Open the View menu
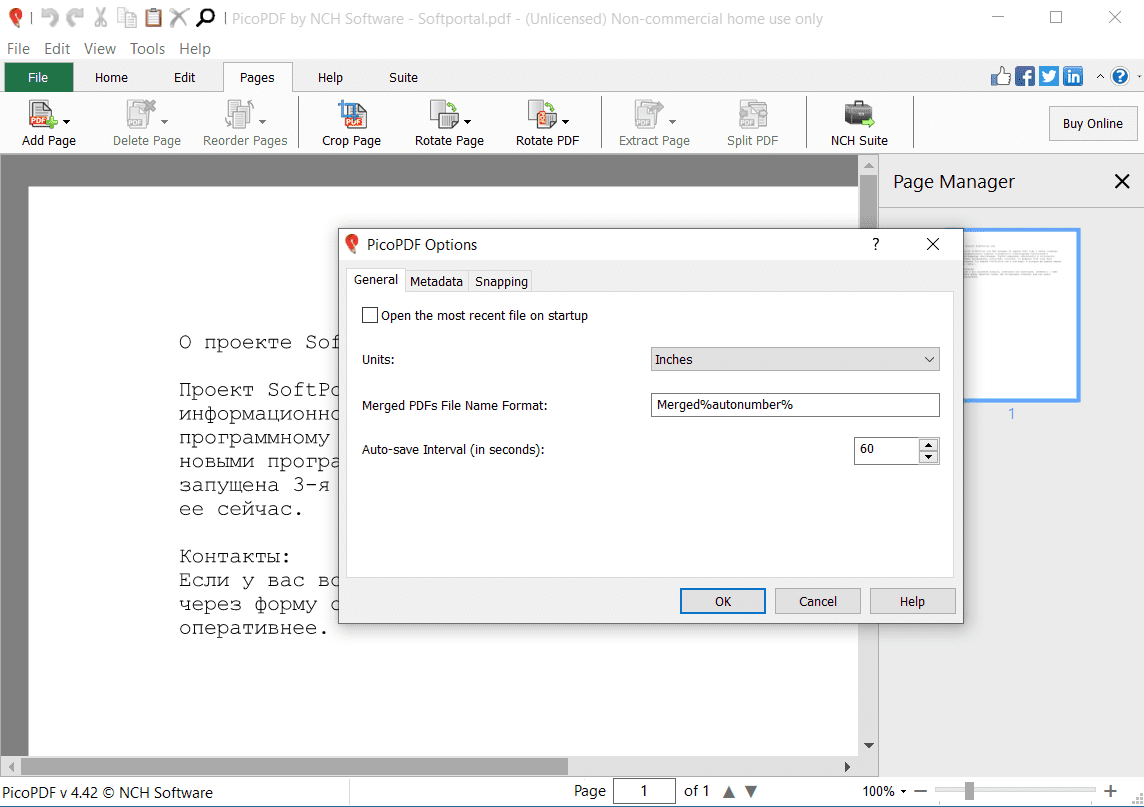1144x807 pixels. (x=99, y=49)
